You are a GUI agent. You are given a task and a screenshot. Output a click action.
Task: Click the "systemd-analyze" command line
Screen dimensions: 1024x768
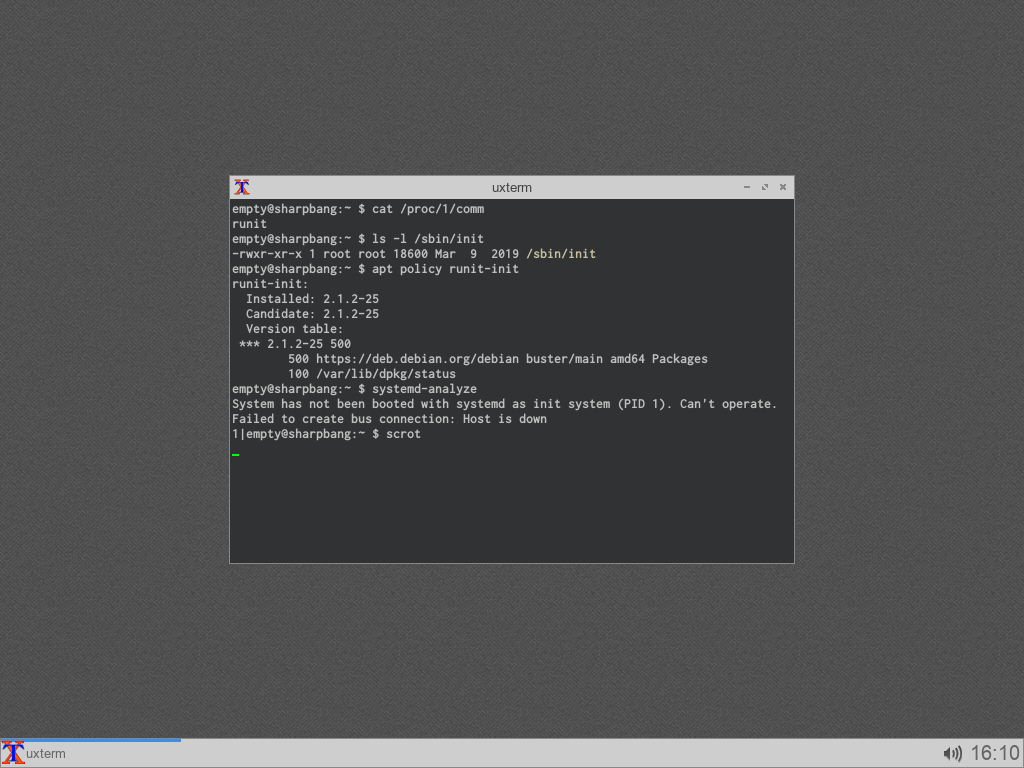(x=355, y=389)
